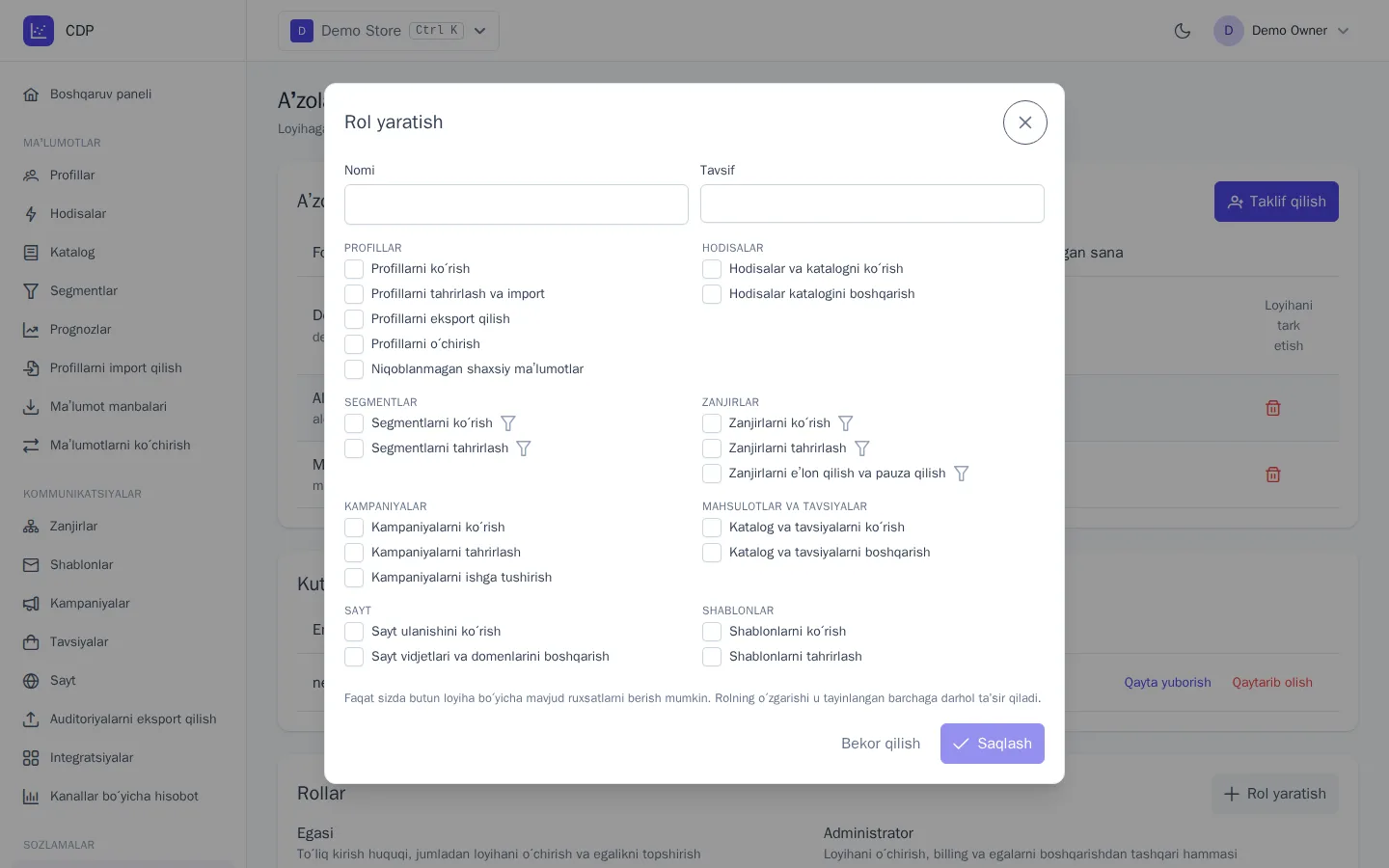The height and width of the screenshot is (868, 1389).
Task: Open Integratsiyalar grid icon in sidebar
Action: coord(31,758)
